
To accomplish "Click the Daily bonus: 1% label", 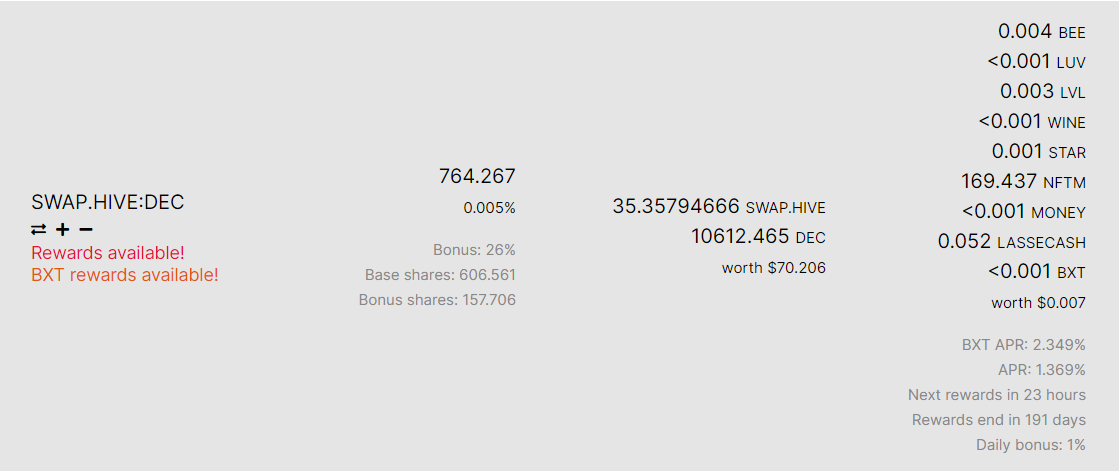I will click(1031, 445).
